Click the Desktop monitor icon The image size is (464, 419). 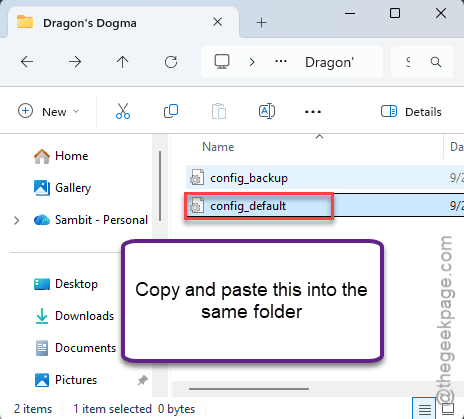pos(42,284)
